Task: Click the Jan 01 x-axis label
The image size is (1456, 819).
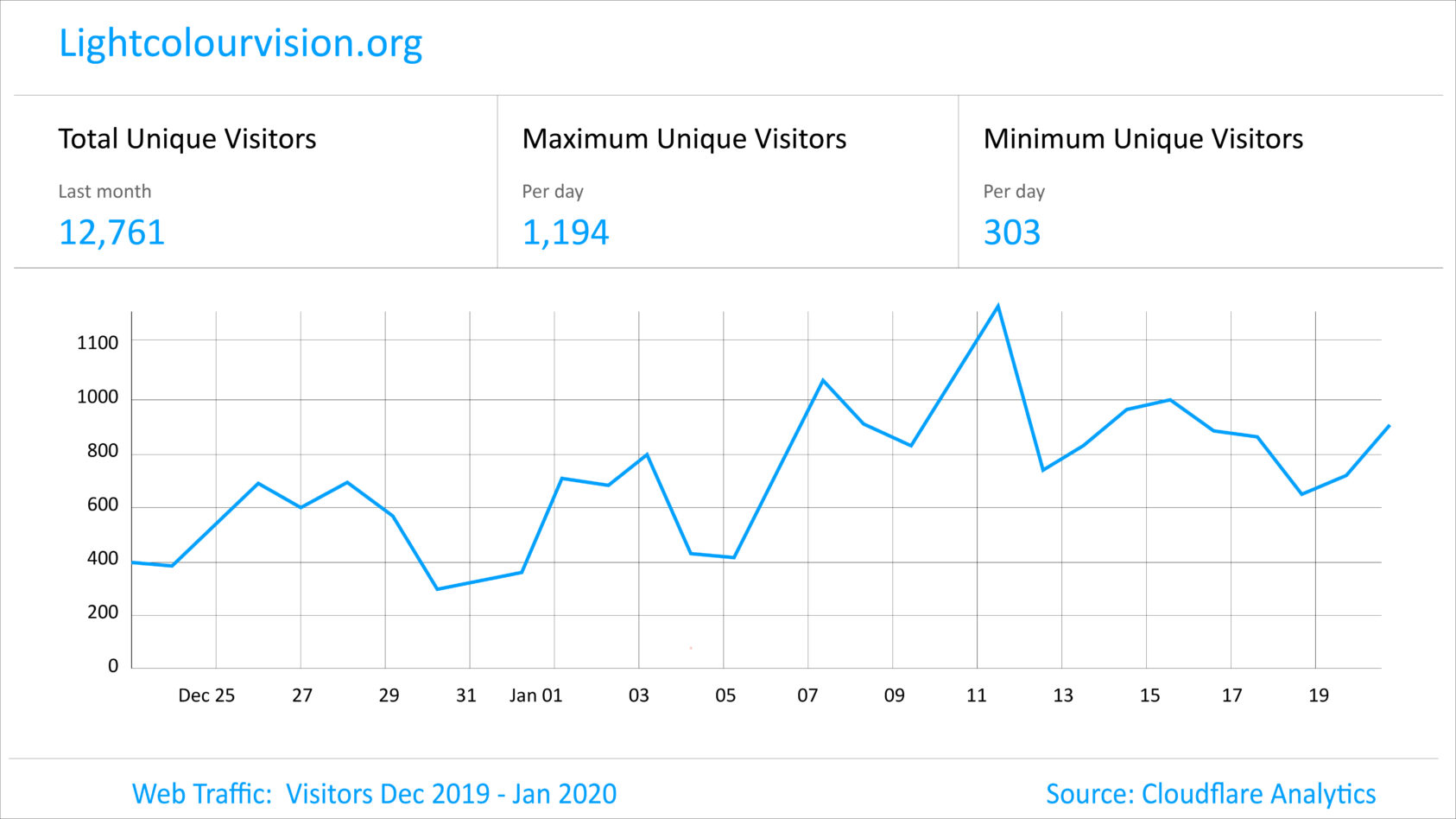Action: pos(535,695)
